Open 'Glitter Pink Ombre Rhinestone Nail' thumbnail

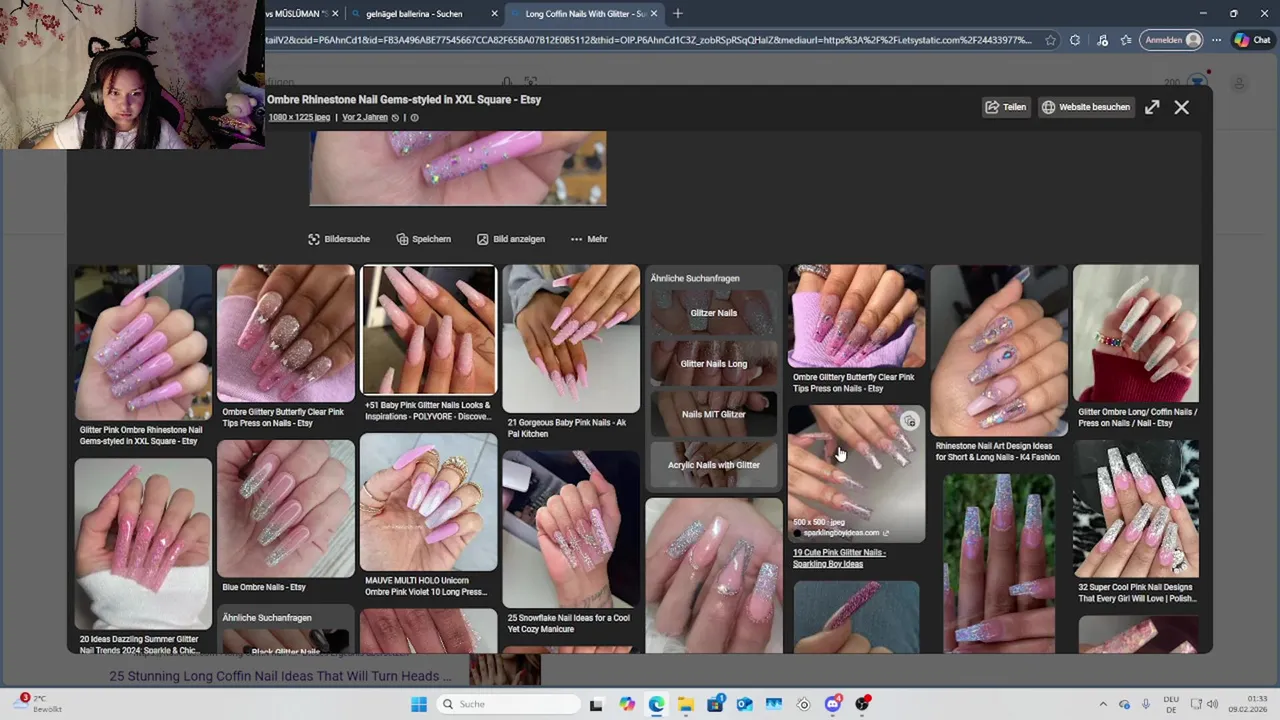click(x=142, y=343)
